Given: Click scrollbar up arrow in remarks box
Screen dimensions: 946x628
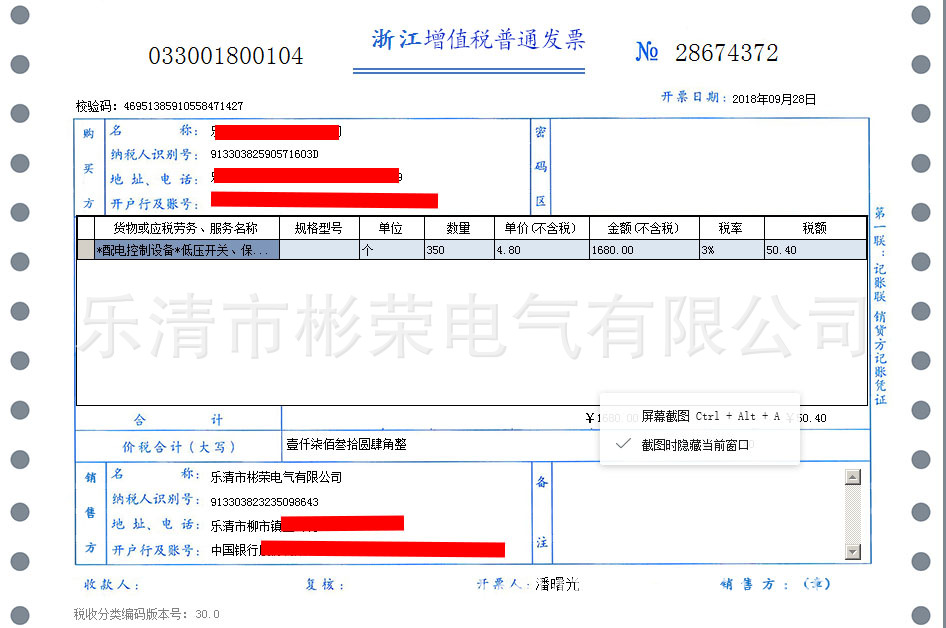Looking at the screenshot, I should tap(854, 477).
